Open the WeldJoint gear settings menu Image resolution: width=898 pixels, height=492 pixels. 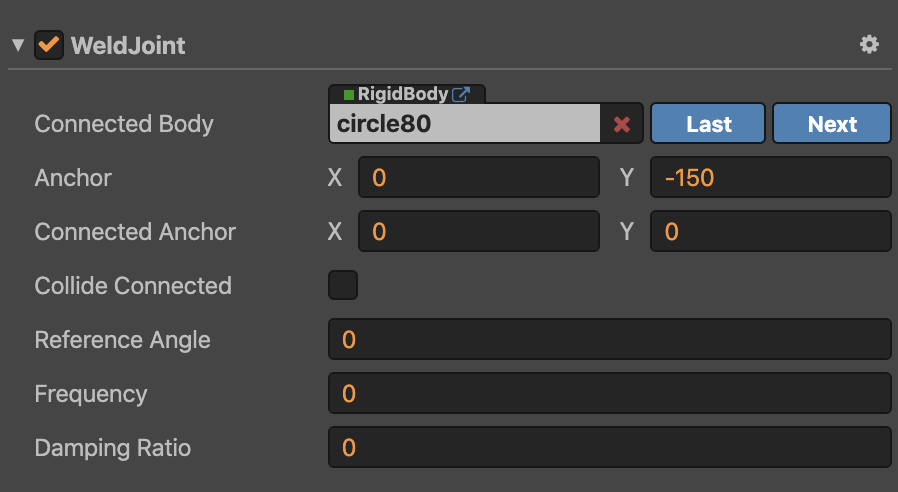point(869,44)
